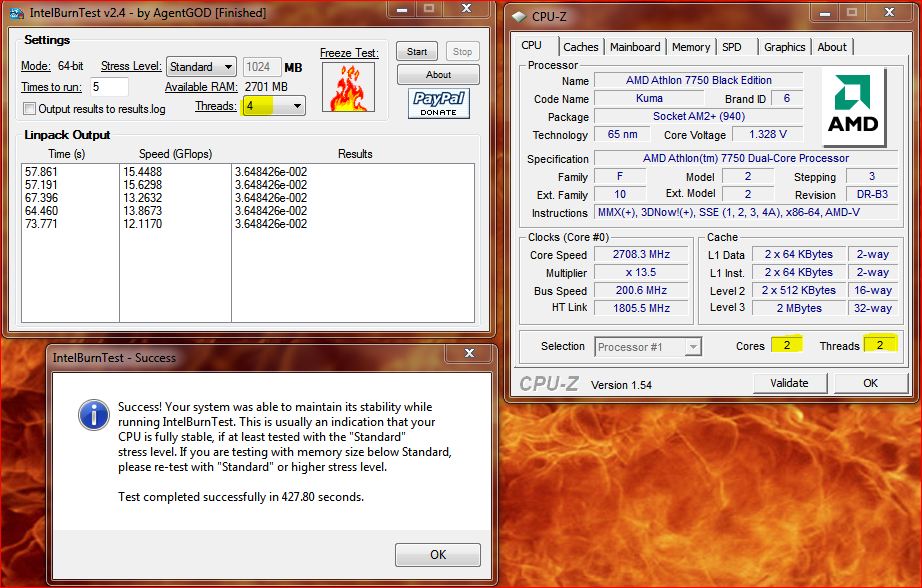The image size is (922, 588).
Task: Click the 13.2632 speed value
Action: click(x=142, y=198)
